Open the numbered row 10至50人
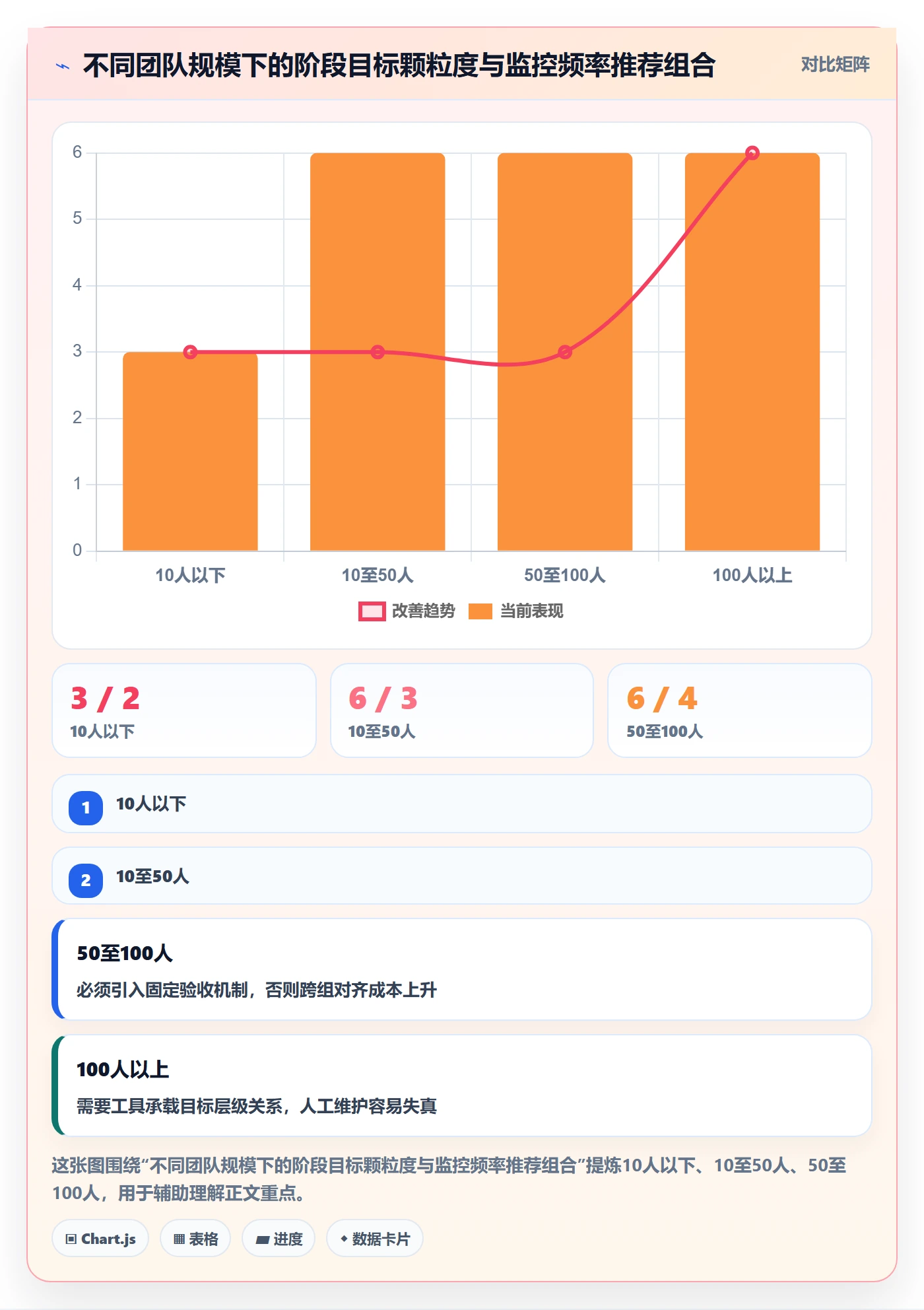The image size is (924, 1310). 462,876
